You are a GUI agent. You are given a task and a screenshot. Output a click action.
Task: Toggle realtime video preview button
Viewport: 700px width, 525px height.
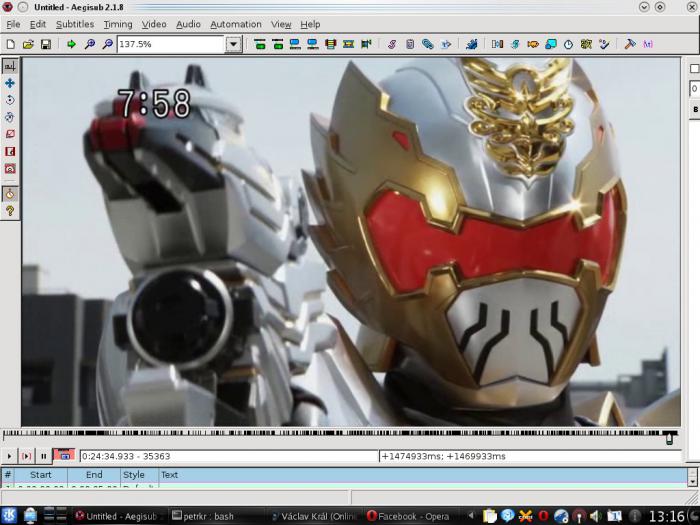pyautogui.click(x=10, y=194)
